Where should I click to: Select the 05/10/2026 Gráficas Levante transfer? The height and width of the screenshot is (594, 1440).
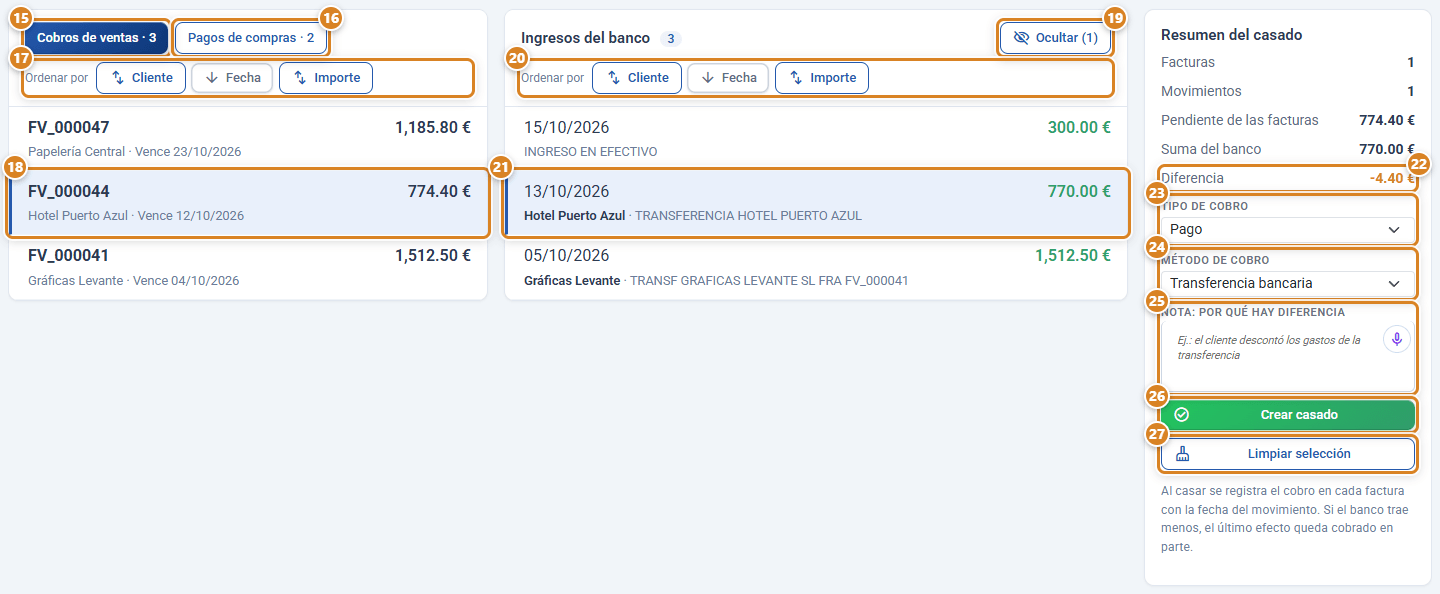click(x=817, y=267)
